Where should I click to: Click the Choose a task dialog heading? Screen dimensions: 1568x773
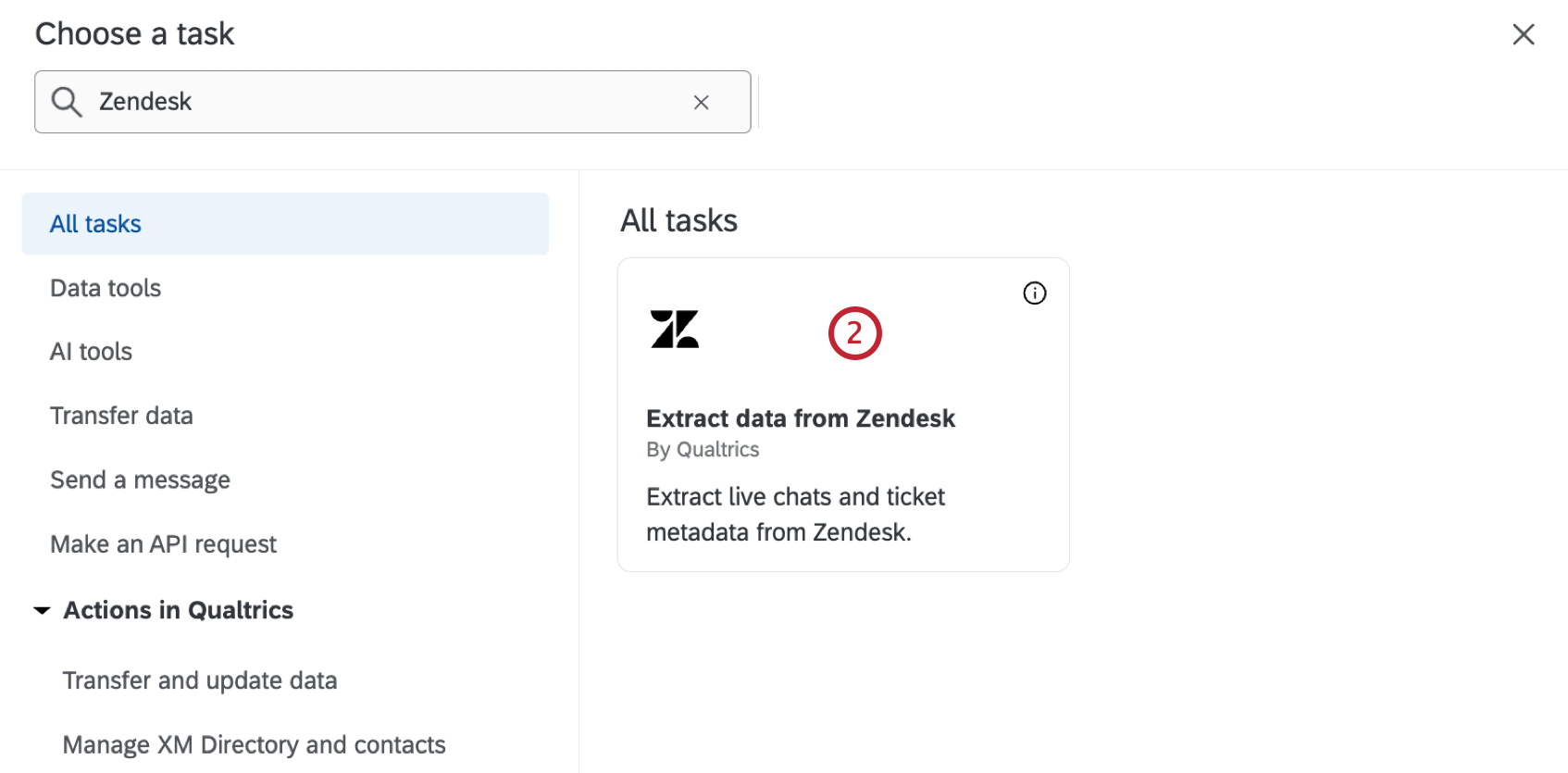(x=135, y=33)
